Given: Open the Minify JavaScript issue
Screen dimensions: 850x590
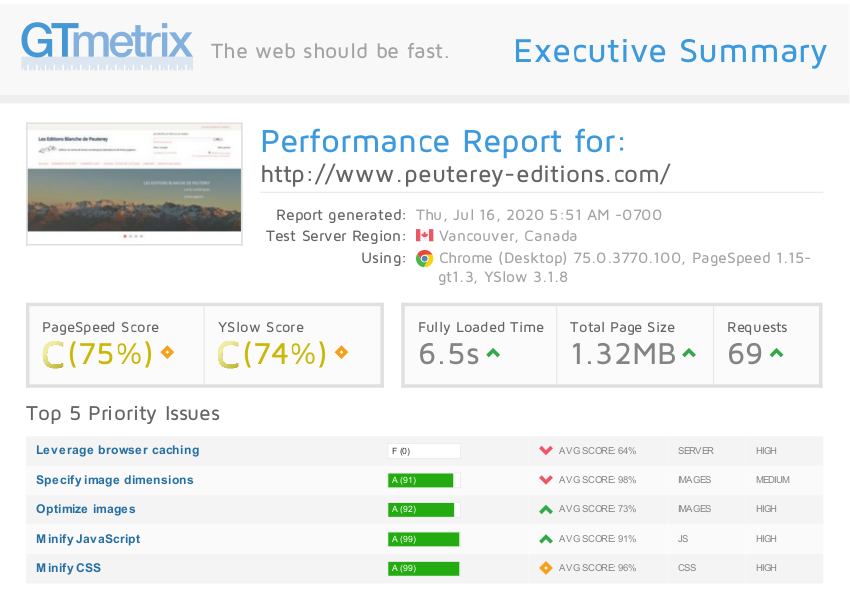Looking at the screenshot, I should click(x=88, y=539).
